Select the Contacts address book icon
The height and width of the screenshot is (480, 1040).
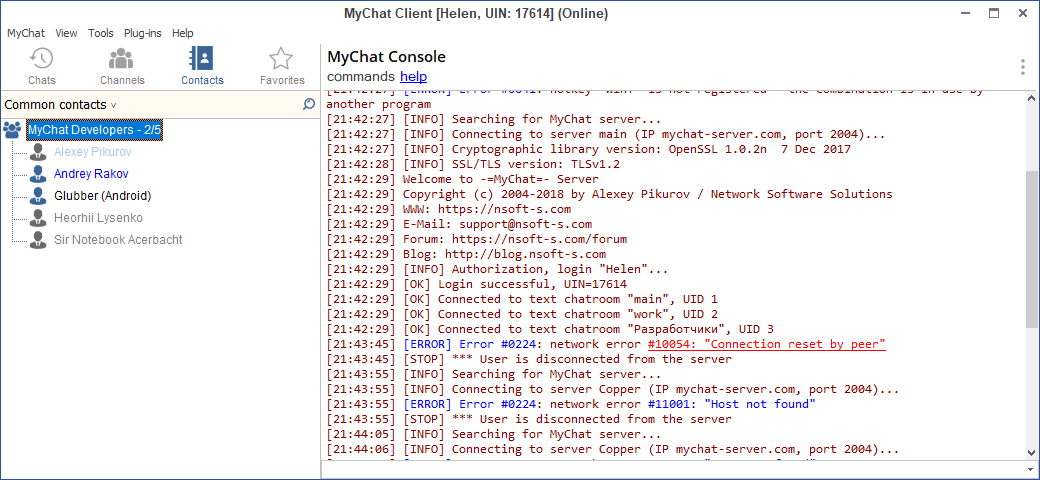(201, 58)
